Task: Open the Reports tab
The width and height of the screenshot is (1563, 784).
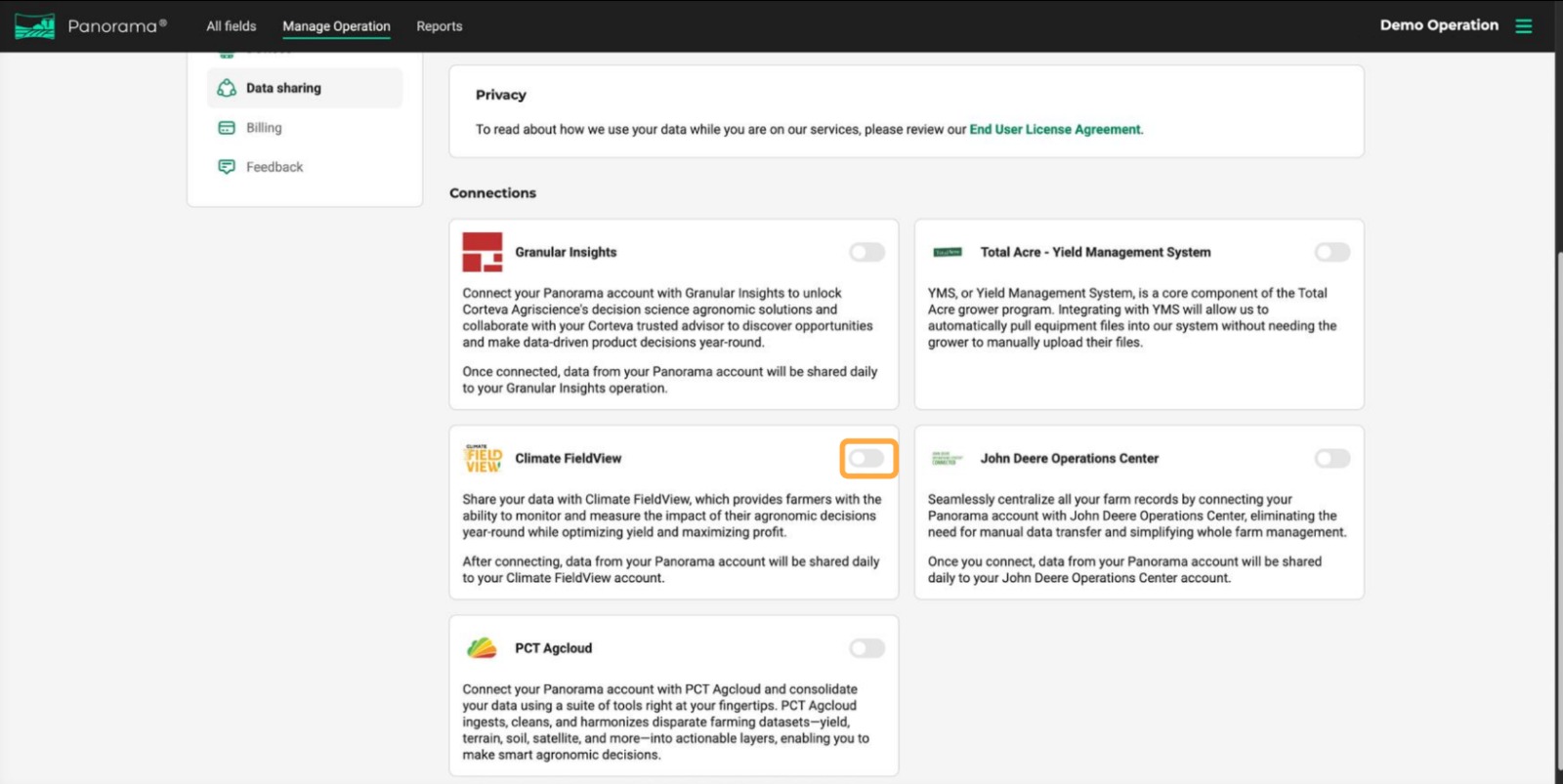Action: pyautogui.click(x=439, y=26)
